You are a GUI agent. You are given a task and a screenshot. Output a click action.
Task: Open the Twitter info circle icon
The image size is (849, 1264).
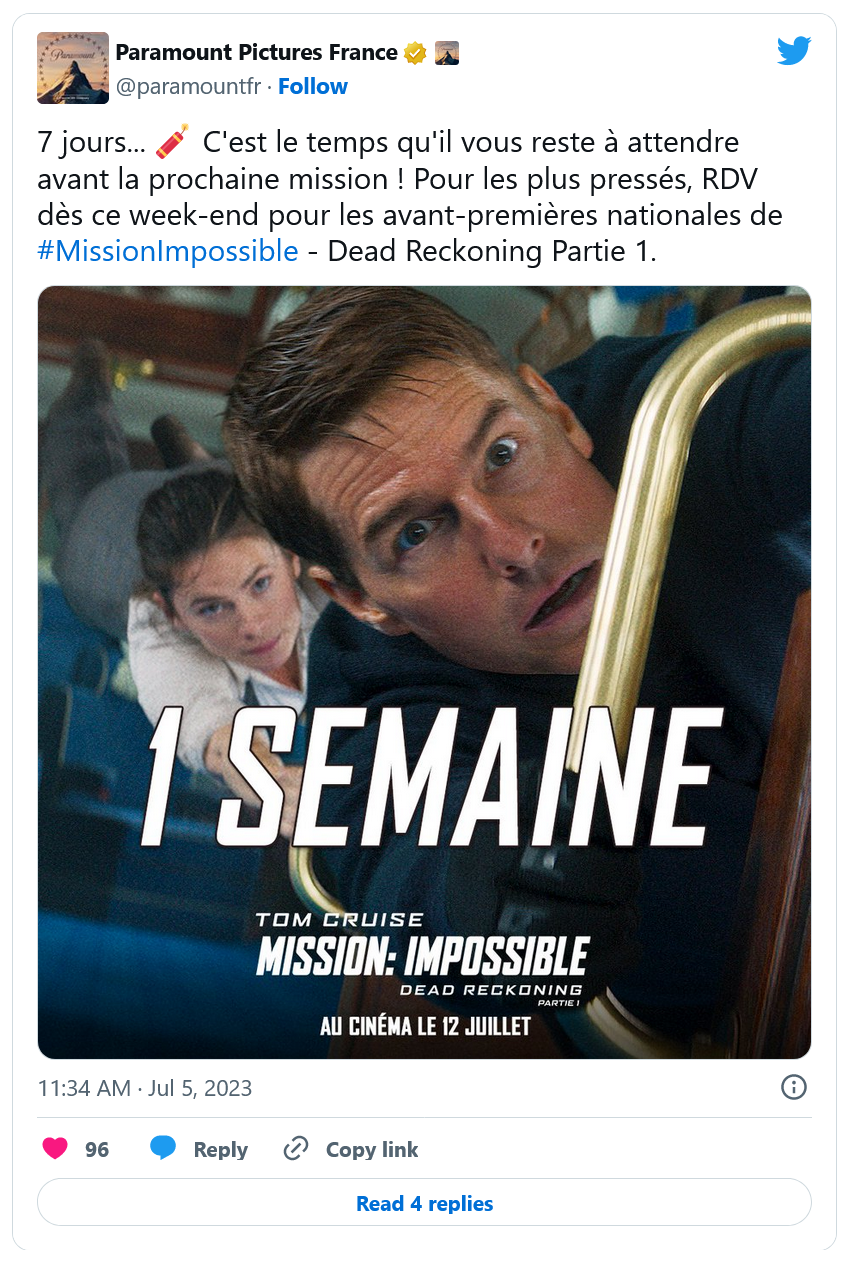[x=793, y=1087]
